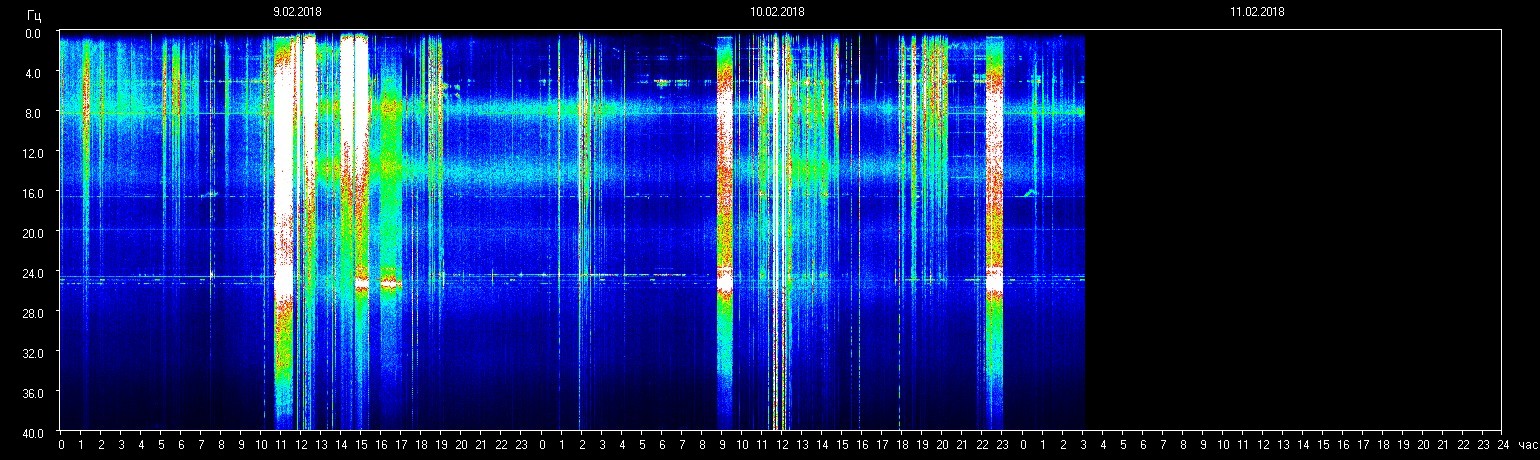Click the Гц frequency axis label

(34, 15)
